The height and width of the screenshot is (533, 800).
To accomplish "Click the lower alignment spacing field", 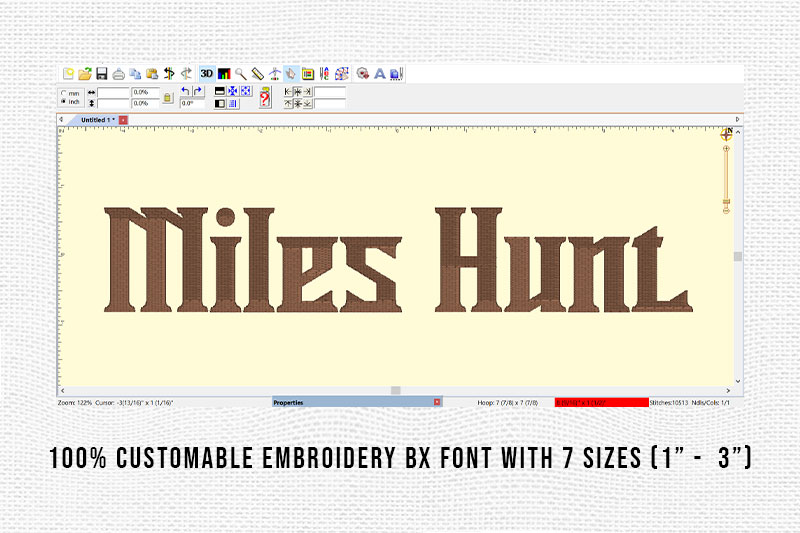I will point(330,104).
